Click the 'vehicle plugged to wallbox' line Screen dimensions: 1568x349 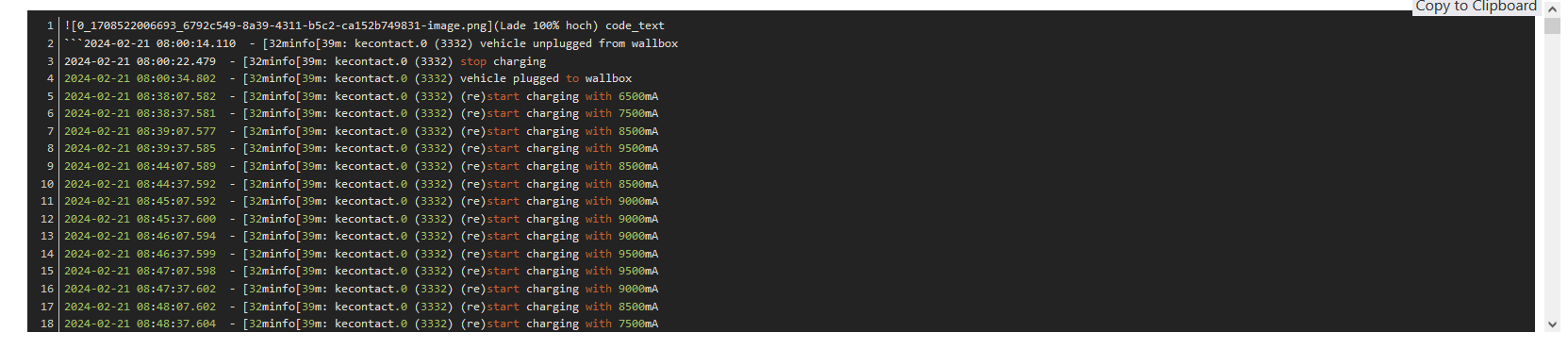(348, 78)
